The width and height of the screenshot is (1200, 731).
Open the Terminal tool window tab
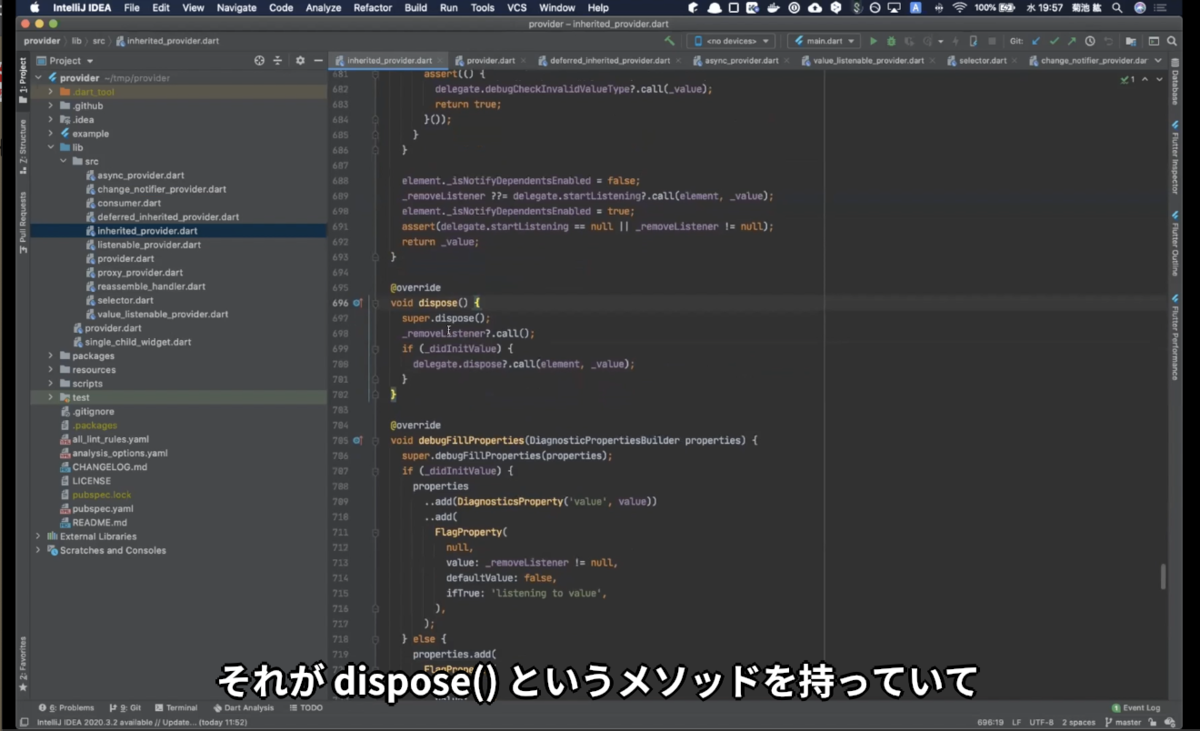tap(175, 707)
